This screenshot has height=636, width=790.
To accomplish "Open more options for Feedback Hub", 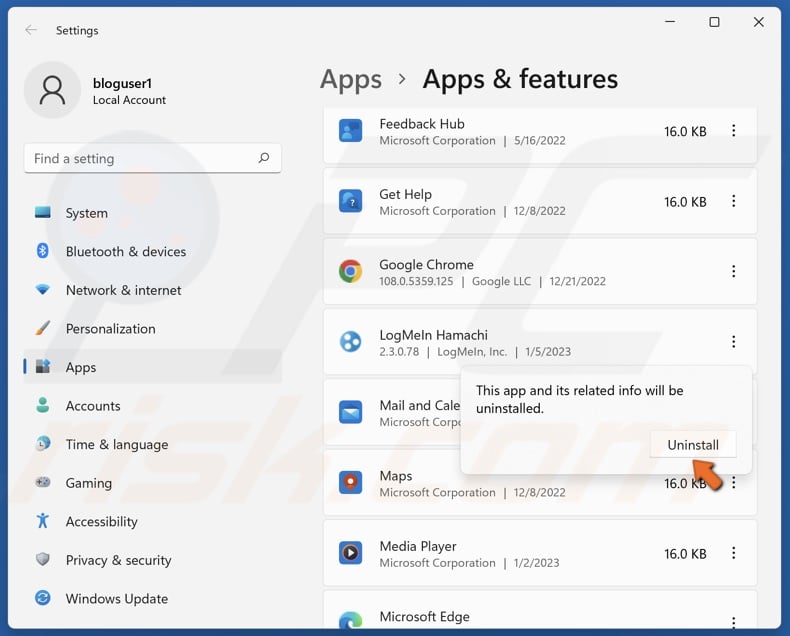I will (733, 131).
